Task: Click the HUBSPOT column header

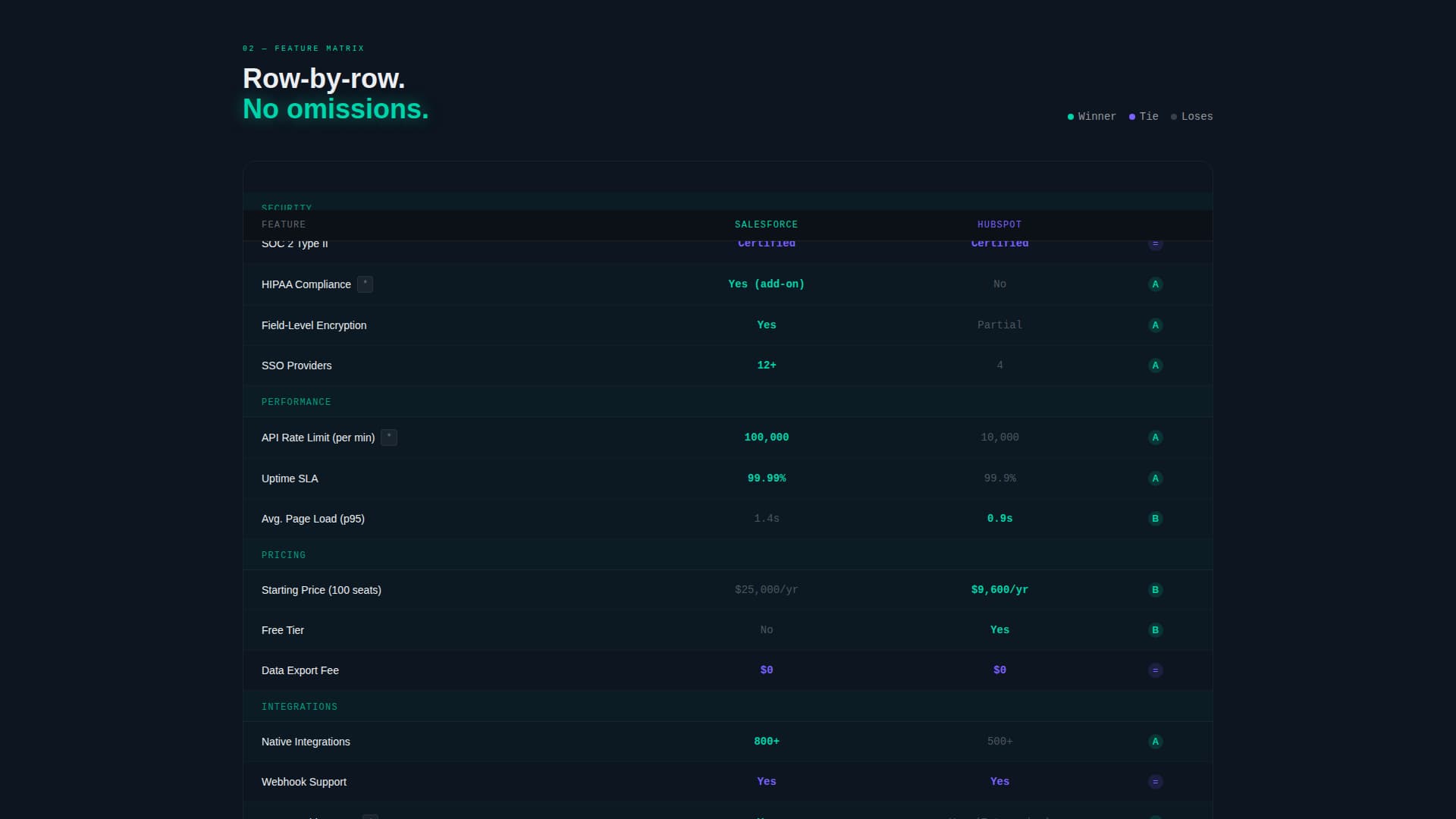Action: coord(999,224)
